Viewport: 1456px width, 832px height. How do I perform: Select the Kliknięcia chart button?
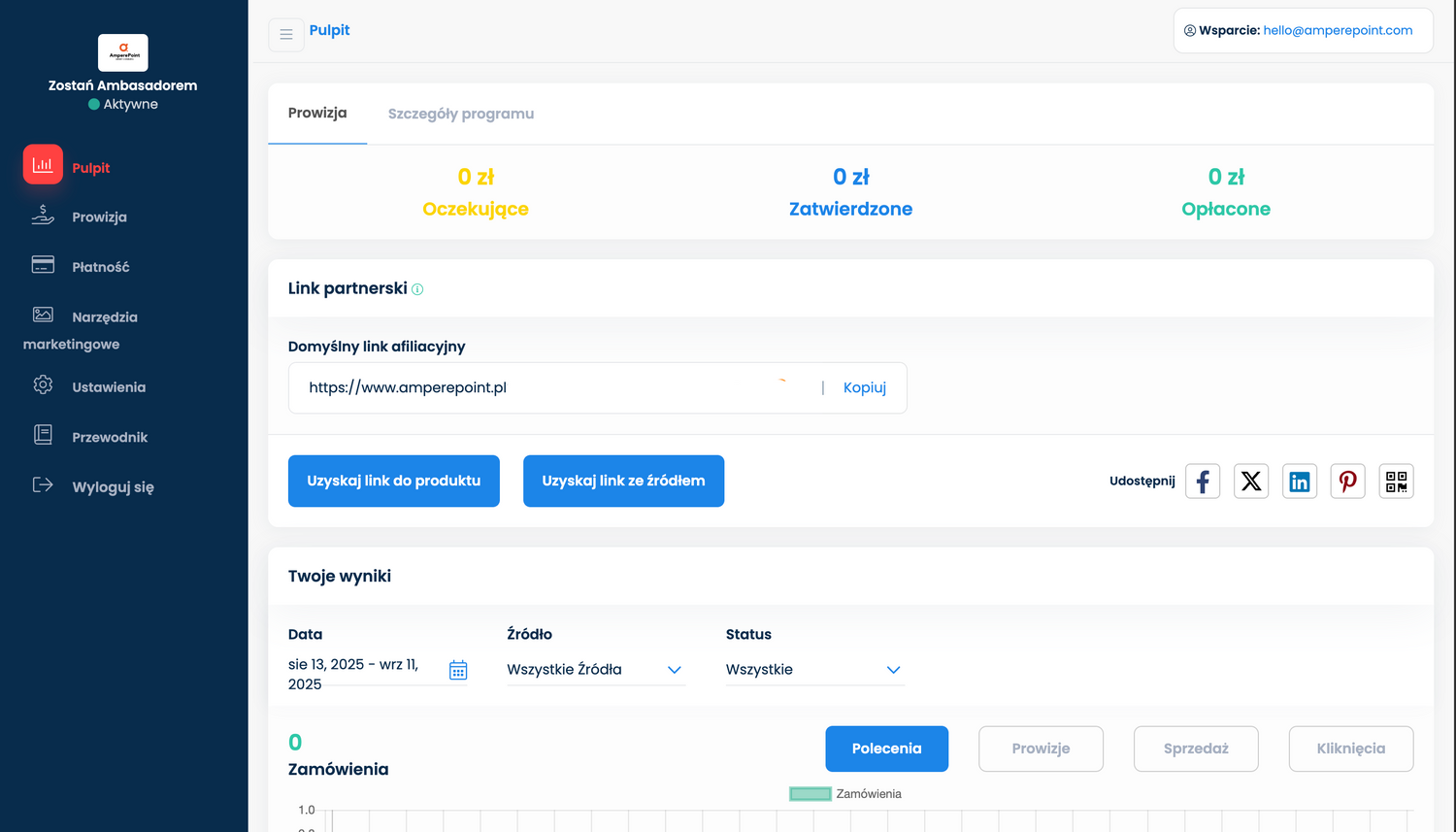pos(1351,749)
